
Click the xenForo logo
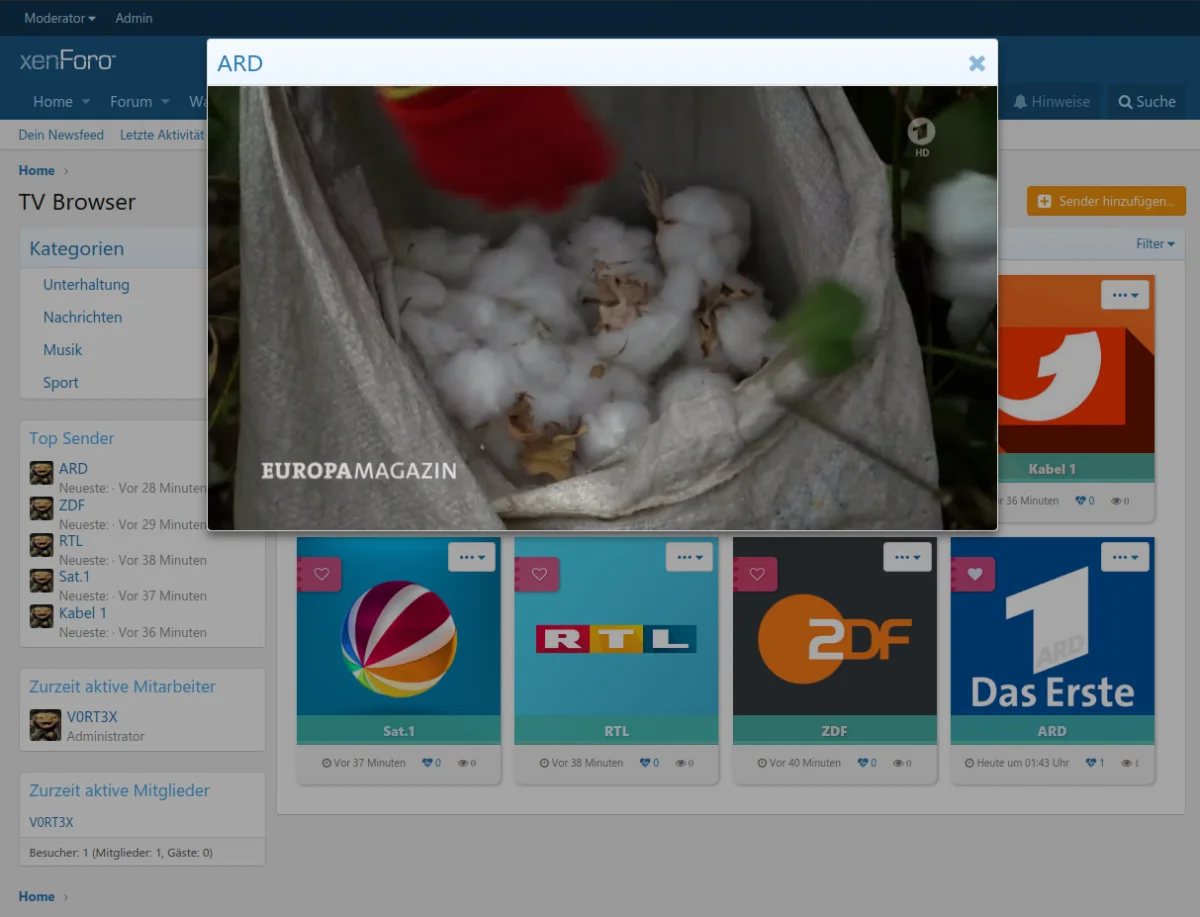(68, 61)
